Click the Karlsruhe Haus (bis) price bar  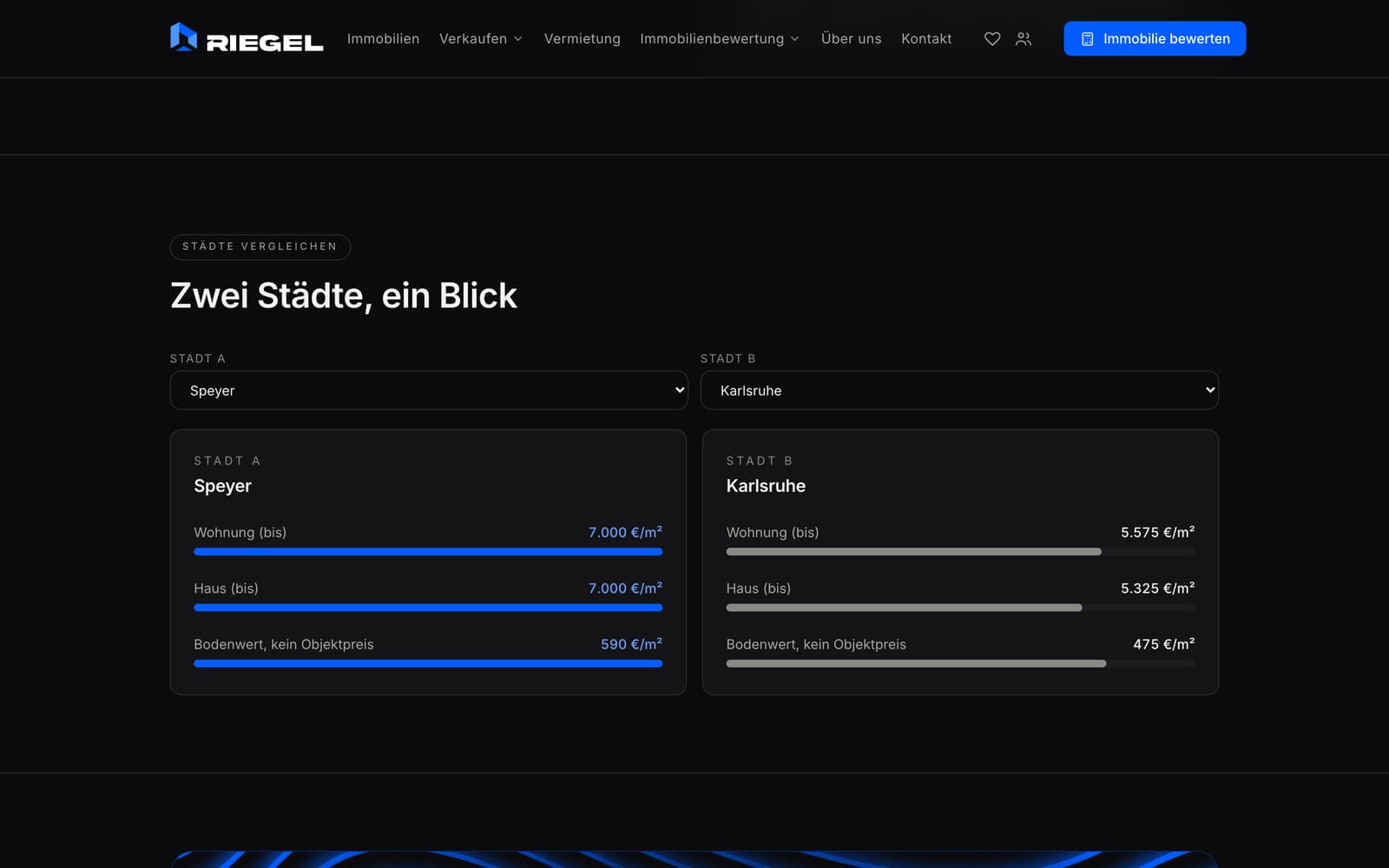click(960, 608)
